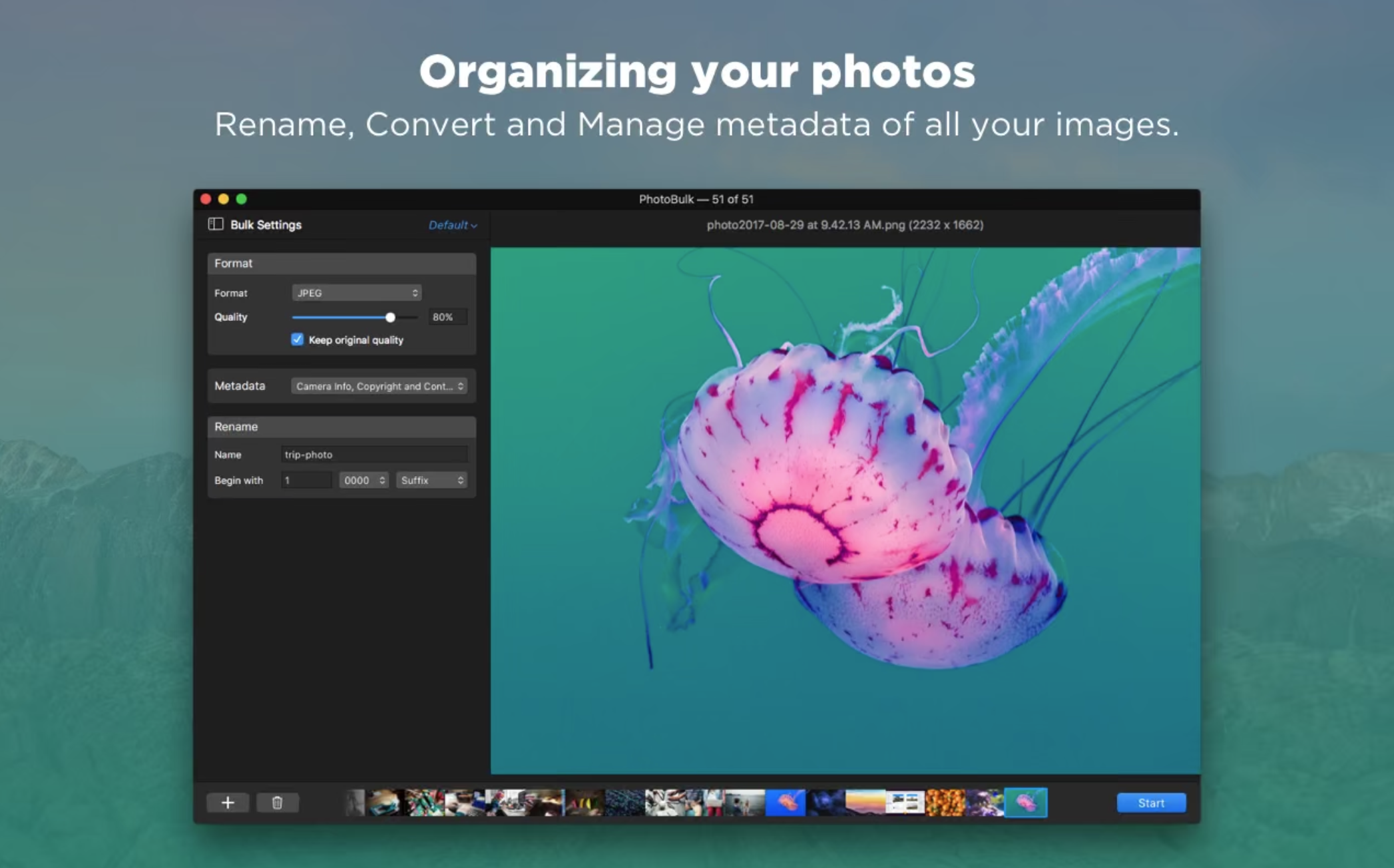
Task: Click the 0000 digit format stepper
Action: click(x=363, y=480)
